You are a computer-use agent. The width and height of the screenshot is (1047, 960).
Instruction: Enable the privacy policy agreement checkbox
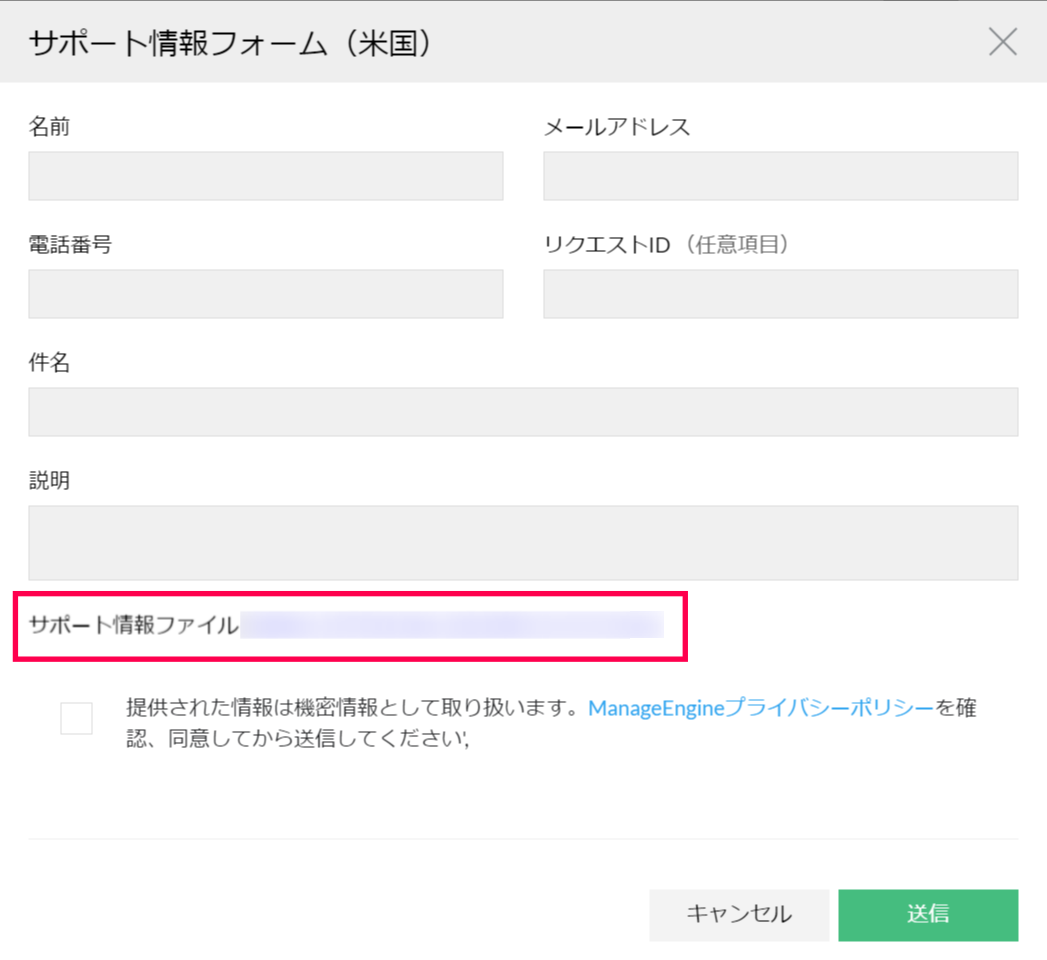point(76,719)
